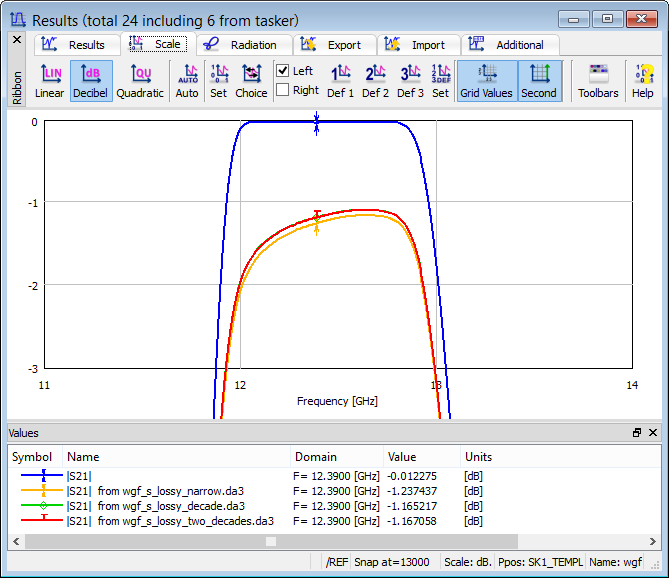Click the value -1.165217

point(412,506)
